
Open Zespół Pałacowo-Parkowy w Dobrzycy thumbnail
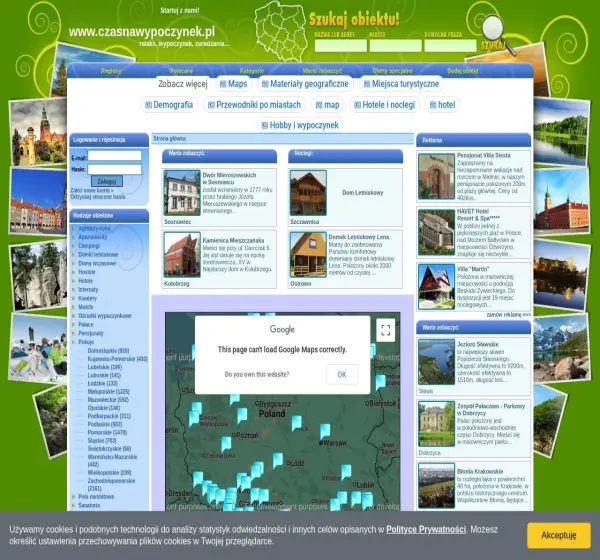(436, 424)
